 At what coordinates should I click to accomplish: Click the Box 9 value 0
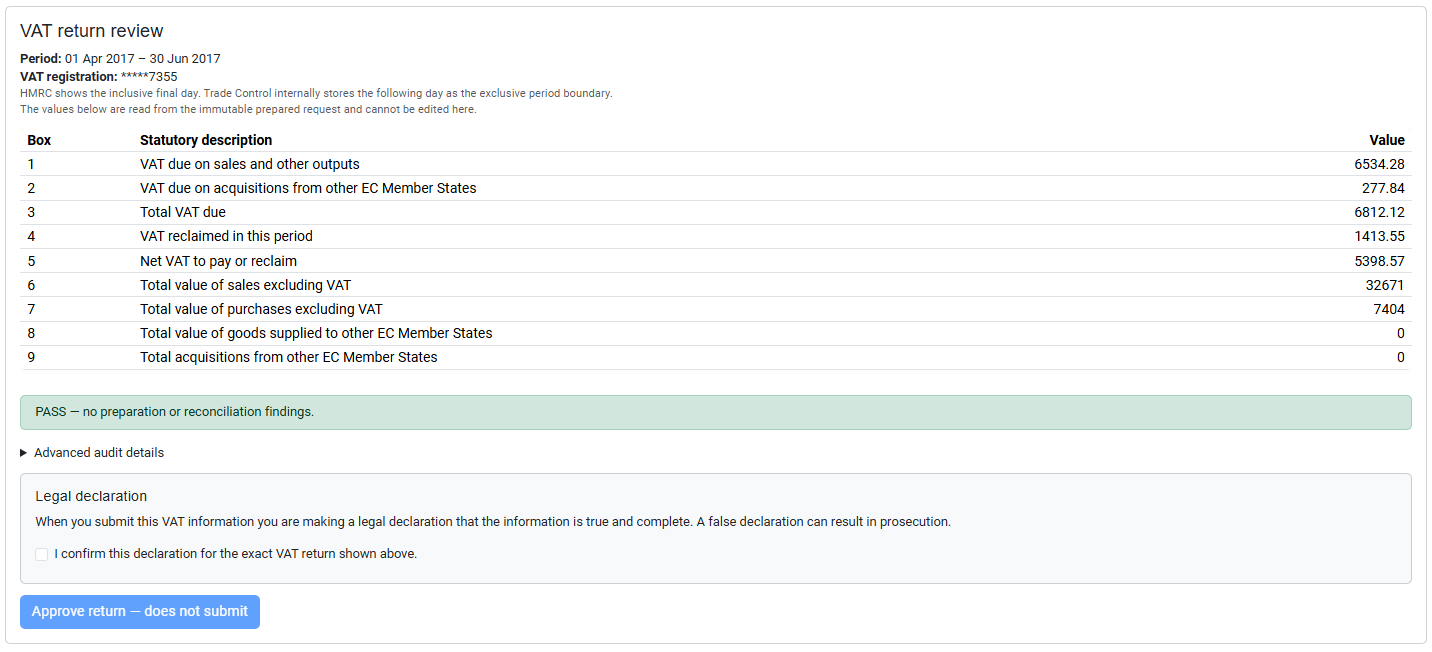tap(1401, 357)
